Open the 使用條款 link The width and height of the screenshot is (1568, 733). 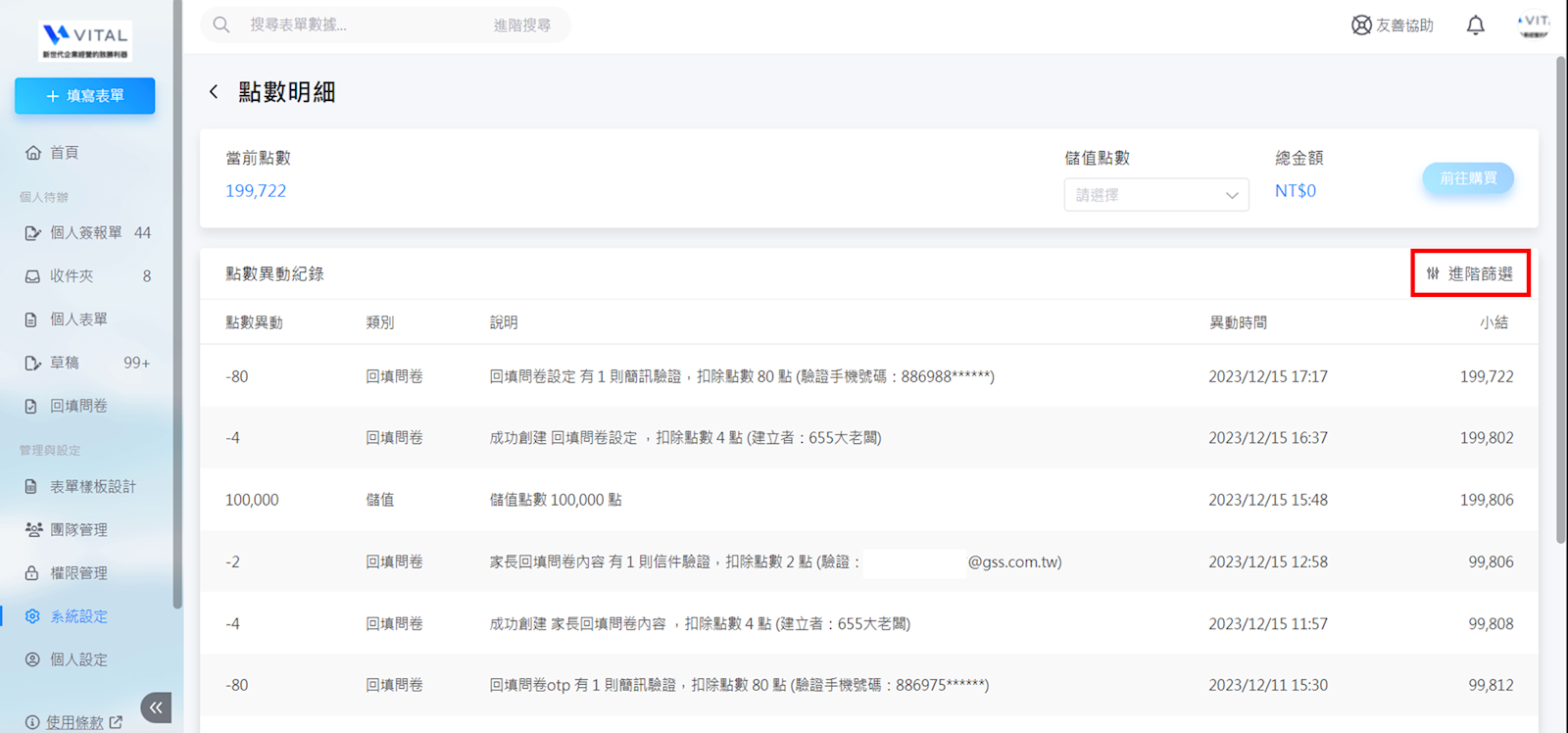pyautogui.click(x=74, y=722)
